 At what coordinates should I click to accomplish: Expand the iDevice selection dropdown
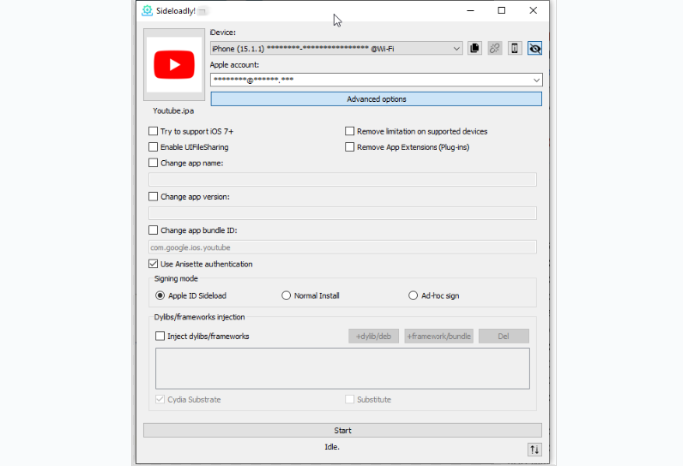click(x=456, y=48)
